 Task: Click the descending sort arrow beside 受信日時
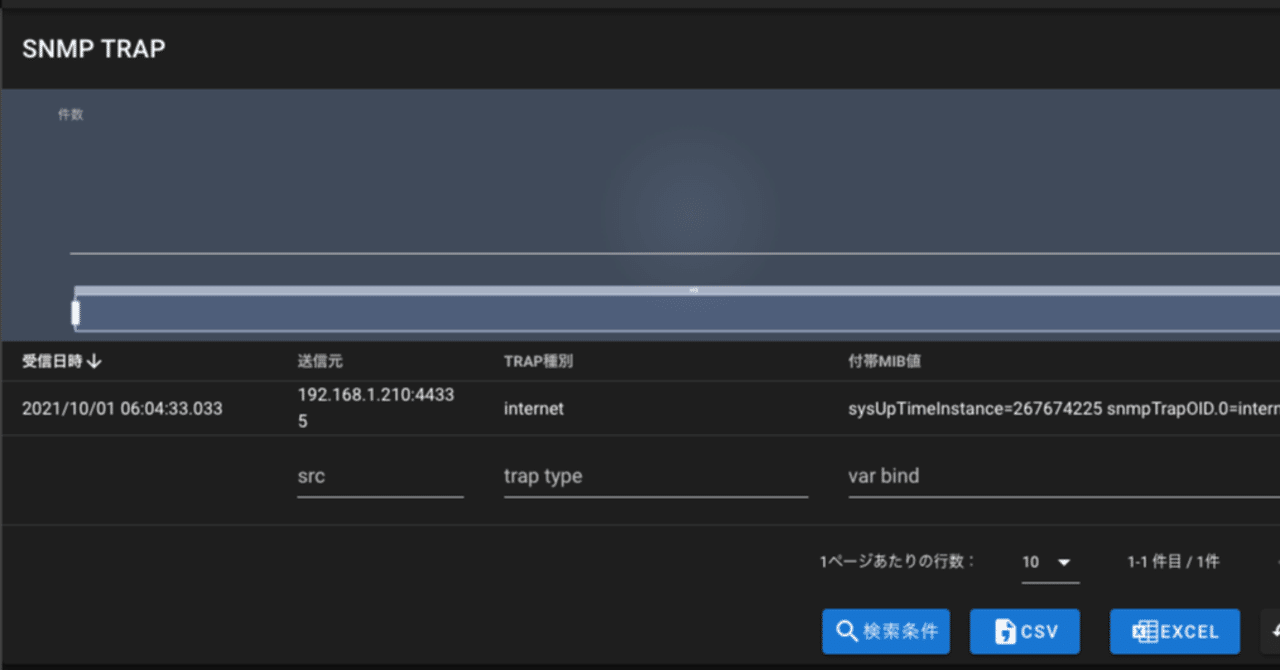click(94, 361)
